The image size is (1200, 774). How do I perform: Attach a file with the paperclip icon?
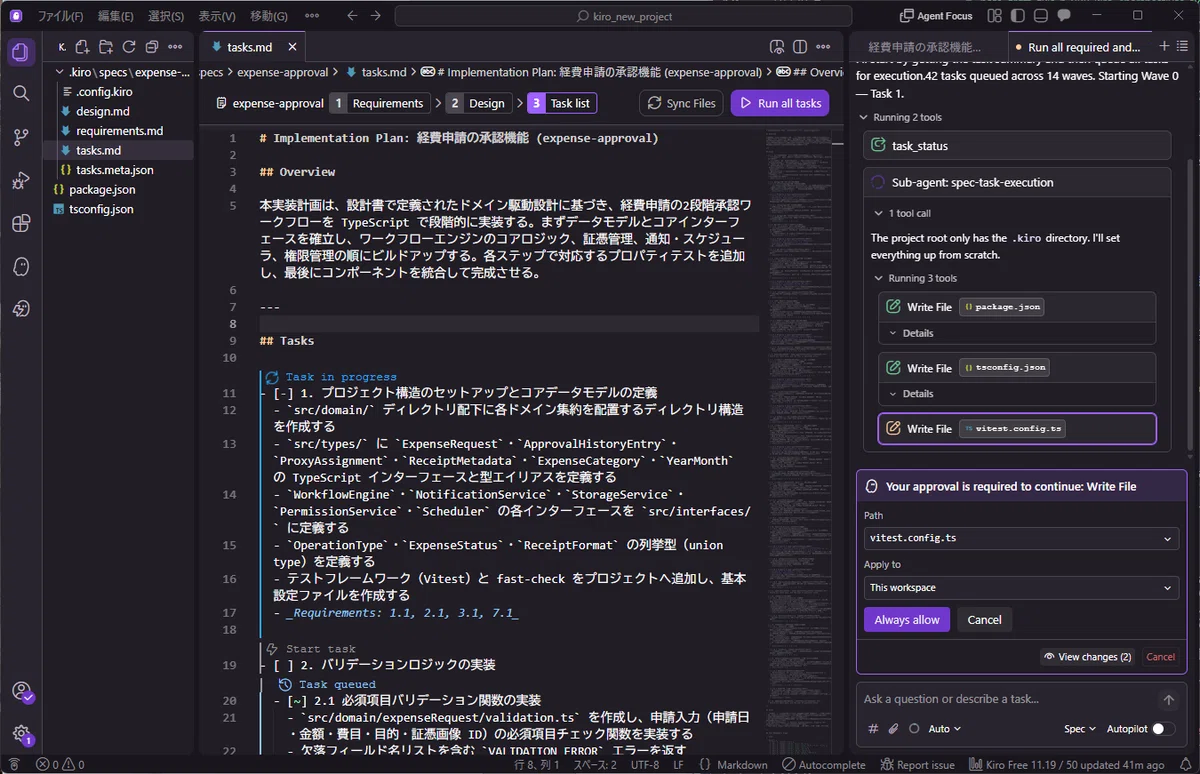click(894, 729)
